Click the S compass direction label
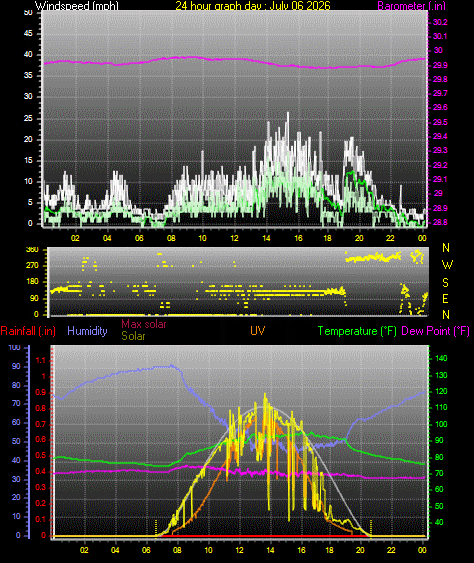This screenshot has width=474, height=563. click(445, 283)
